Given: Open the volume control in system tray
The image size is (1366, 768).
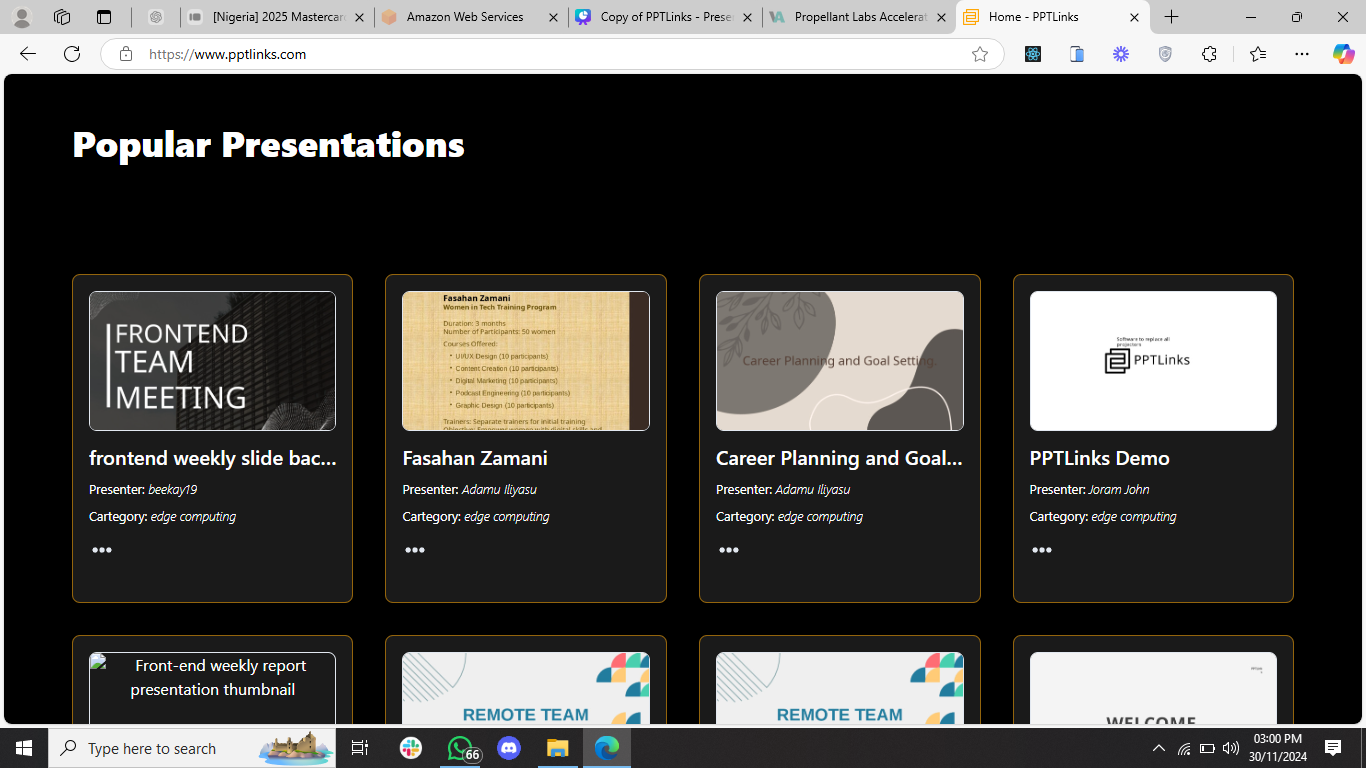Looking at the screenshot, I should click(1231, 748).
